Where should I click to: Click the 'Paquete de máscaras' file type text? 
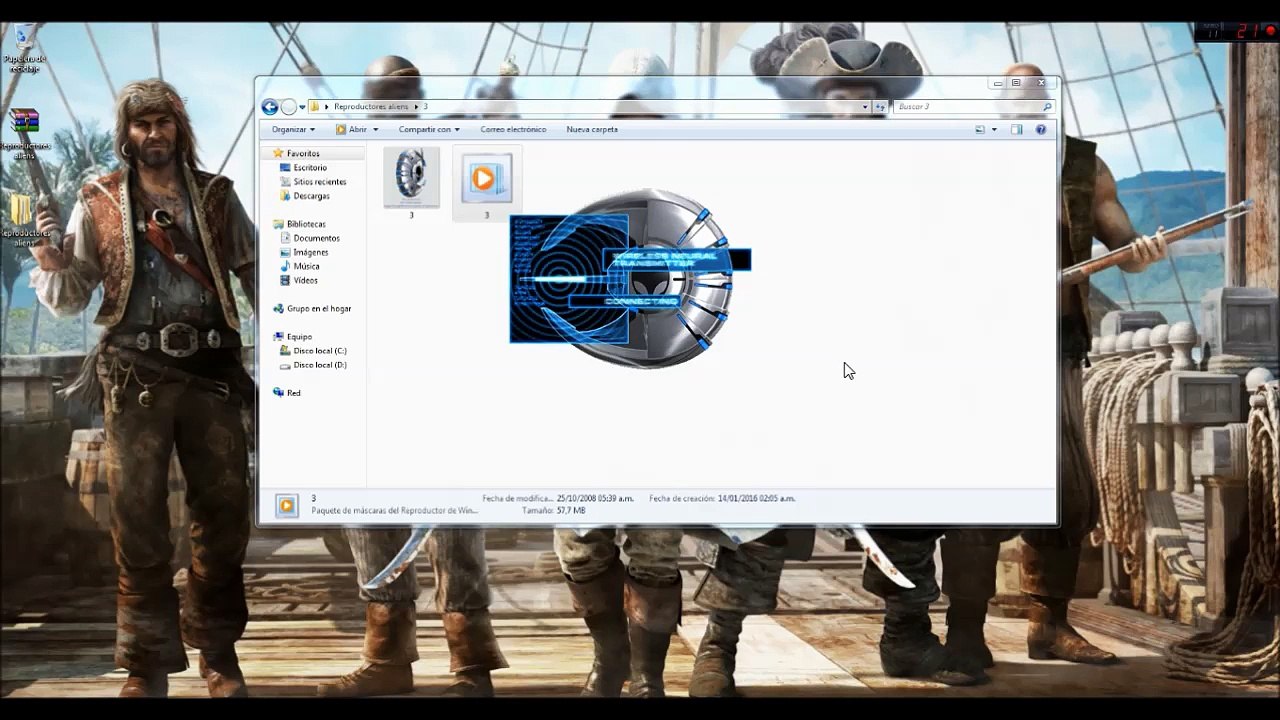[x=394, y=510]
